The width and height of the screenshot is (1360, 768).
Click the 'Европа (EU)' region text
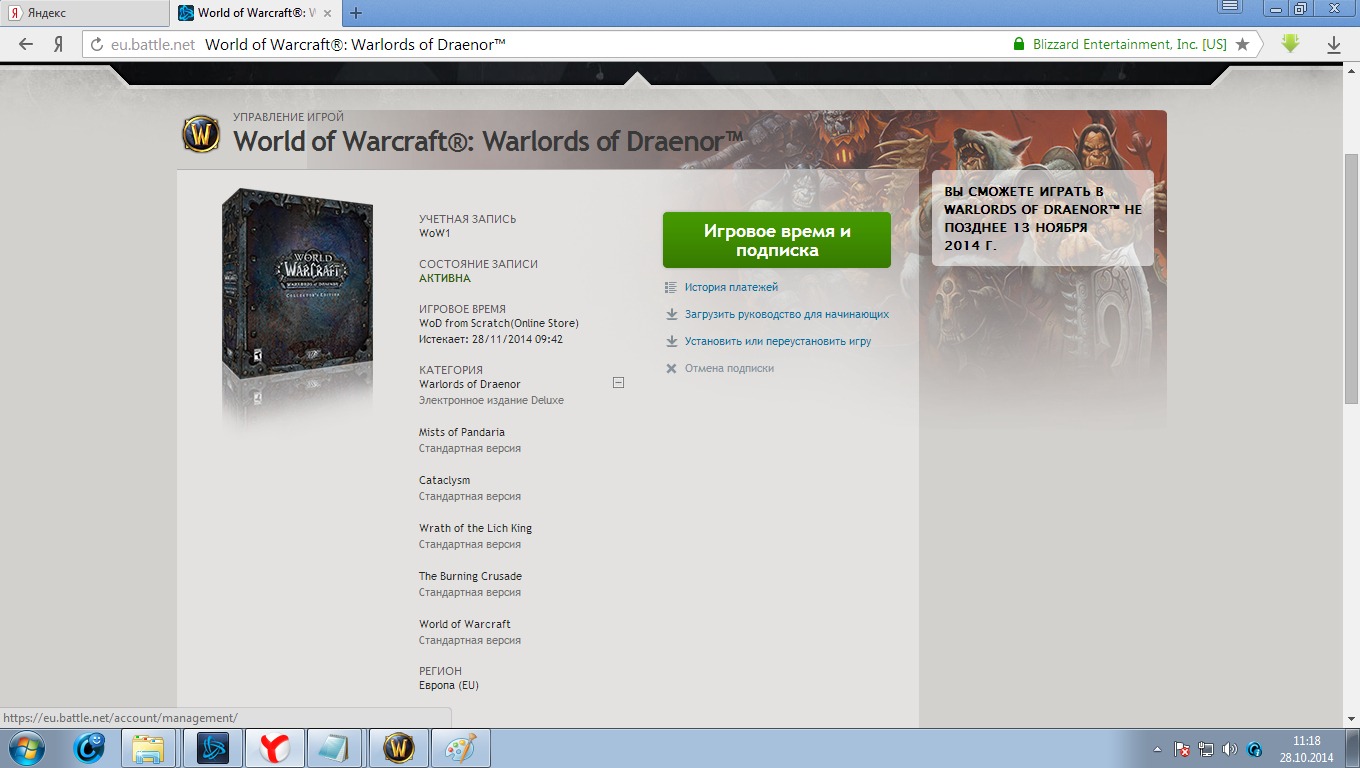(x=449, y=685)
